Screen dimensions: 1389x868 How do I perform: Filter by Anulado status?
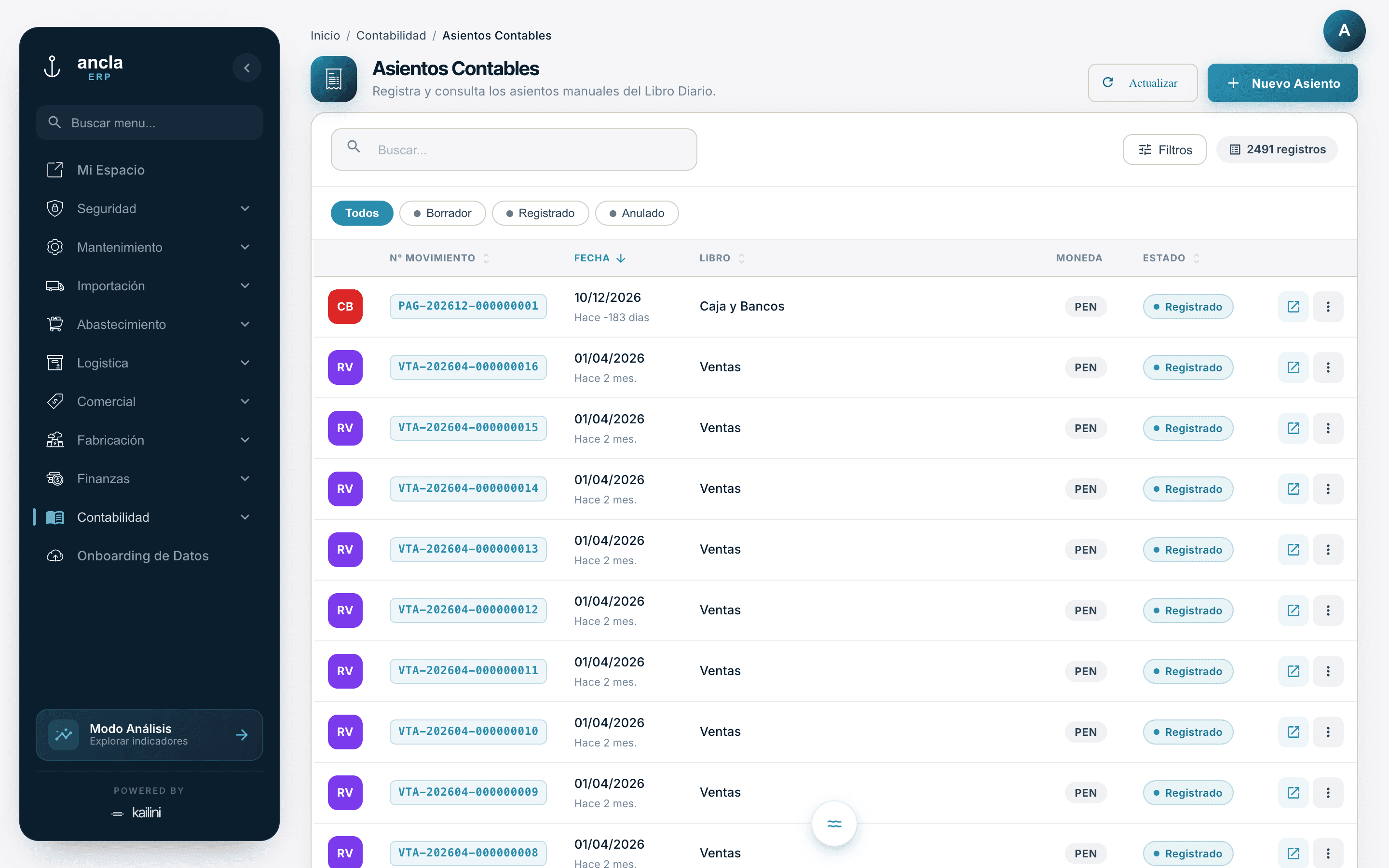pyautogui.click(x=637, y=213)
